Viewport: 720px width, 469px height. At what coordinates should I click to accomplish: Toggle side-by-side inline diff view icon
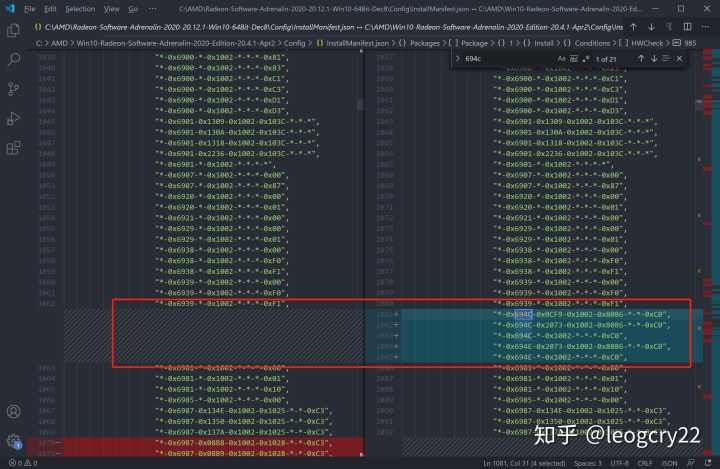(x=687, y=27)
